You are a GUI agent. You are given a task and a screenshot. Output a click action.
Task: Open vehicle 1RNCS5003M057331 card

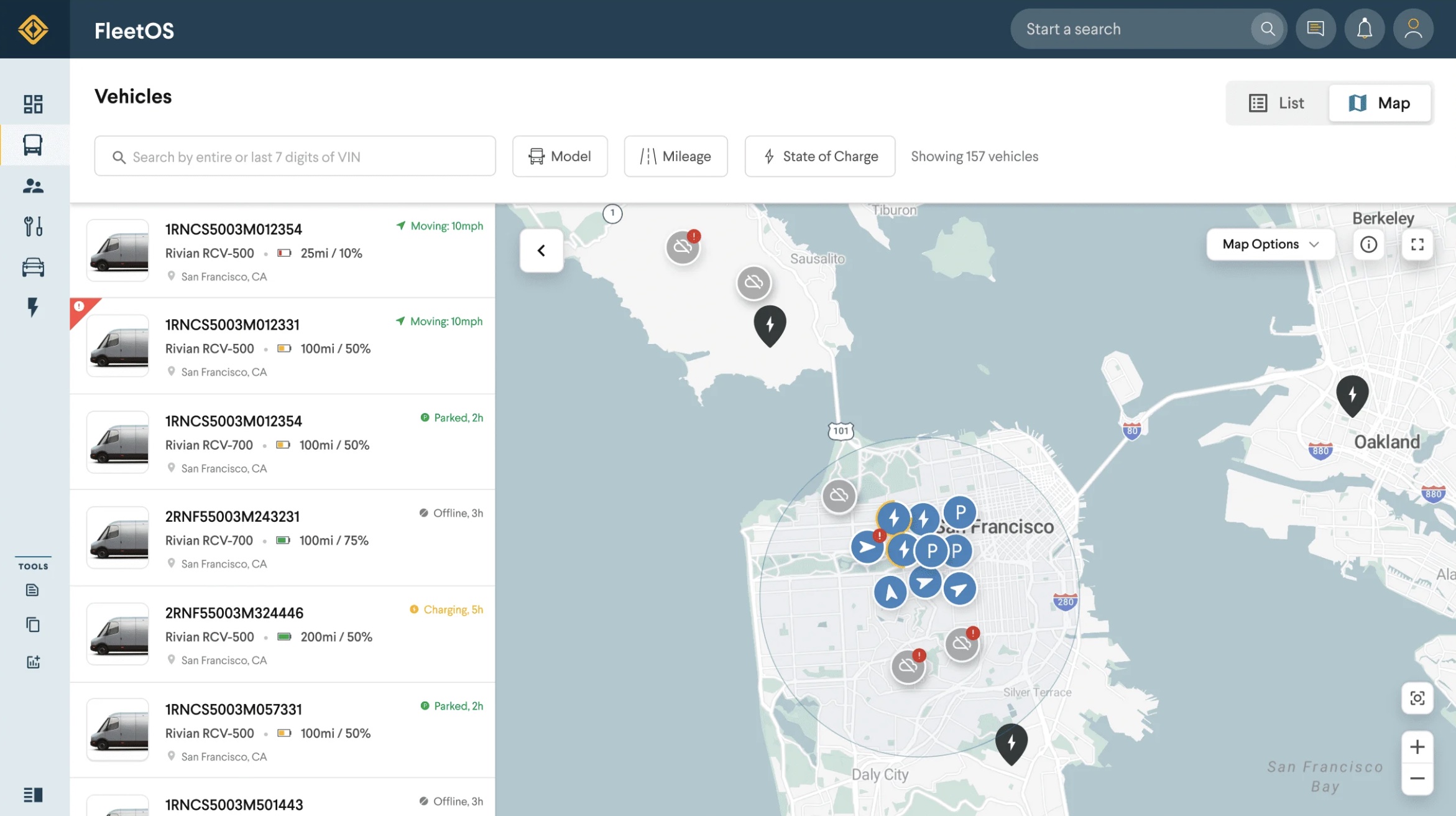283,731
